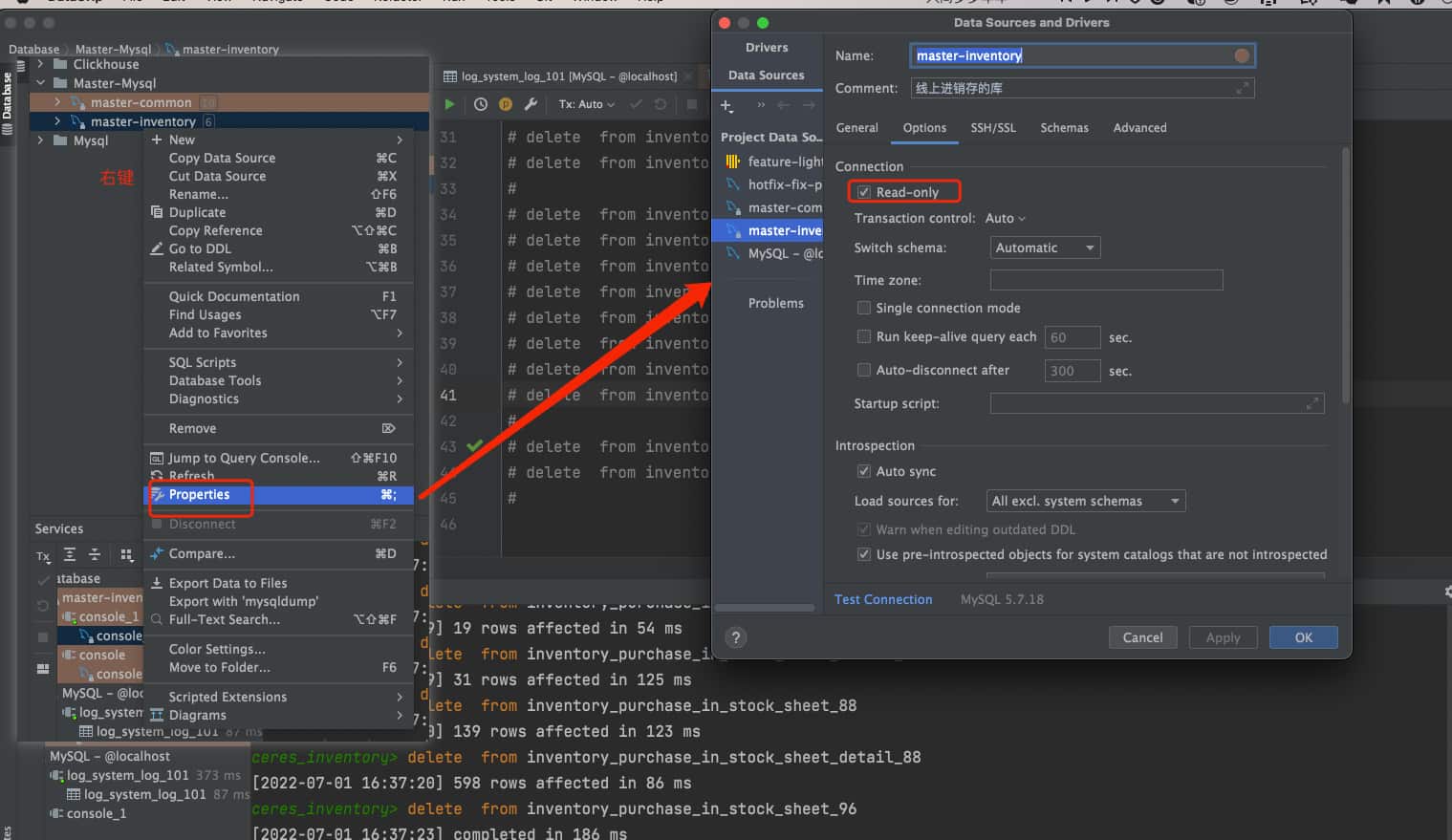Click the expand icon in Startup script field

[1311, 403]
